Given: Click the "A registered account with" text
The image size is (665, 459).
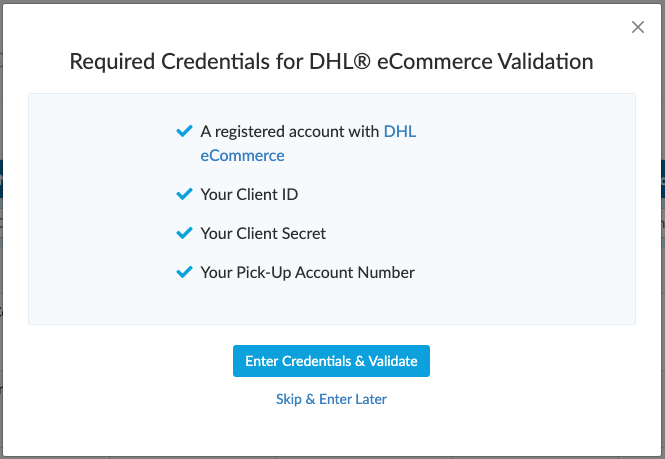Looking at the screenshot, I should point(290,131).
